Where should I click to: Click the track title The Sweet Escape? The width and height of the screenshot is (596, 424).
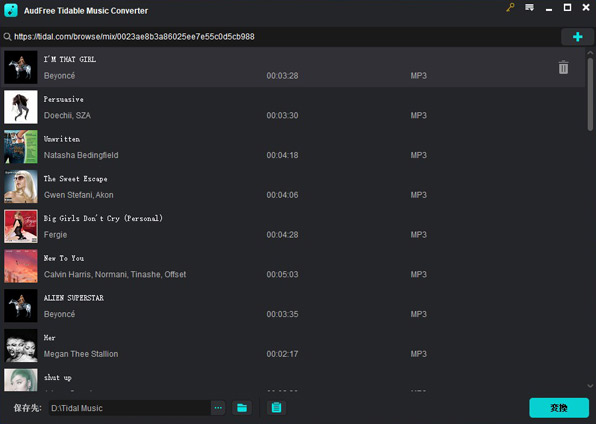[75, 179]
